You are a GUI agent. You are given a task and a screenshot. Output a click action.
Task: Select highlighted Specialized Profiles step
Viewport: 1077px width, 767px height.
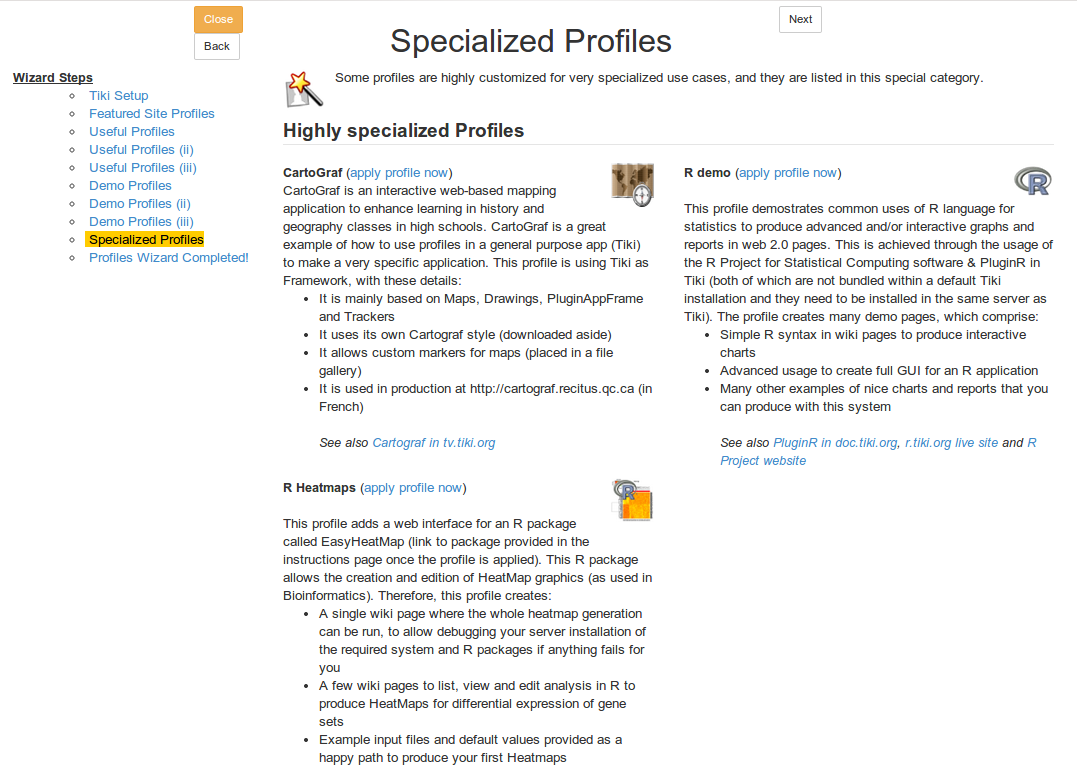click(x=146, y=240)
